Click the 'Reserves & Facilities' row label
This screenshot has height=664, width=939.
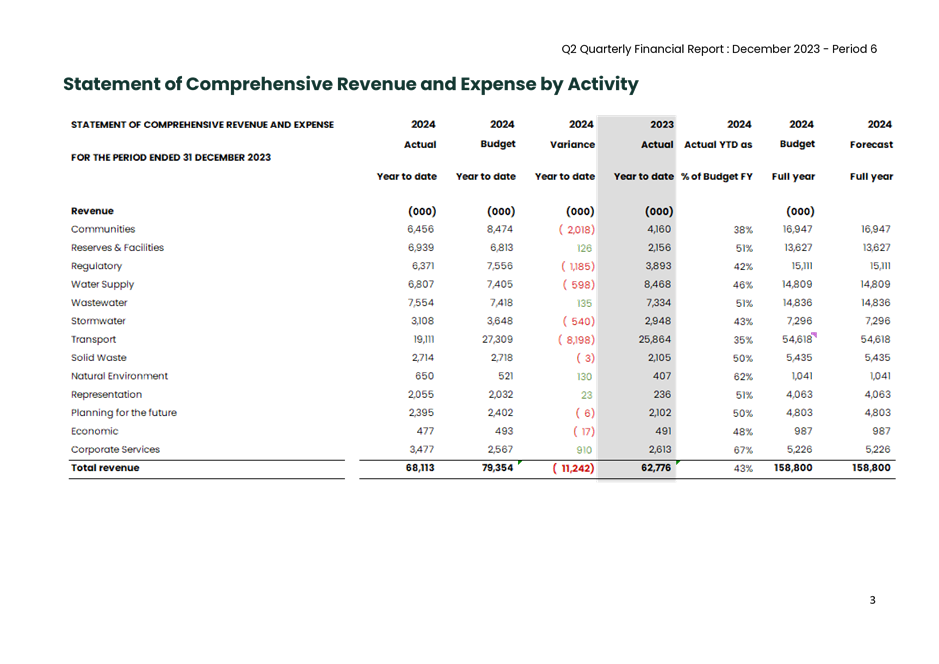coord(117,248)
